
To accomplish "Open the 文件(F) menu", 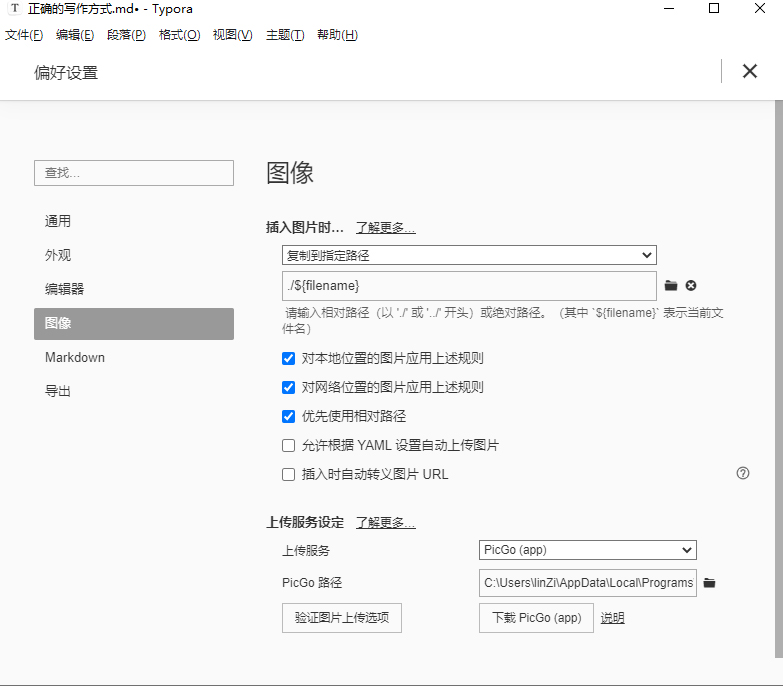I will point(24,35).
